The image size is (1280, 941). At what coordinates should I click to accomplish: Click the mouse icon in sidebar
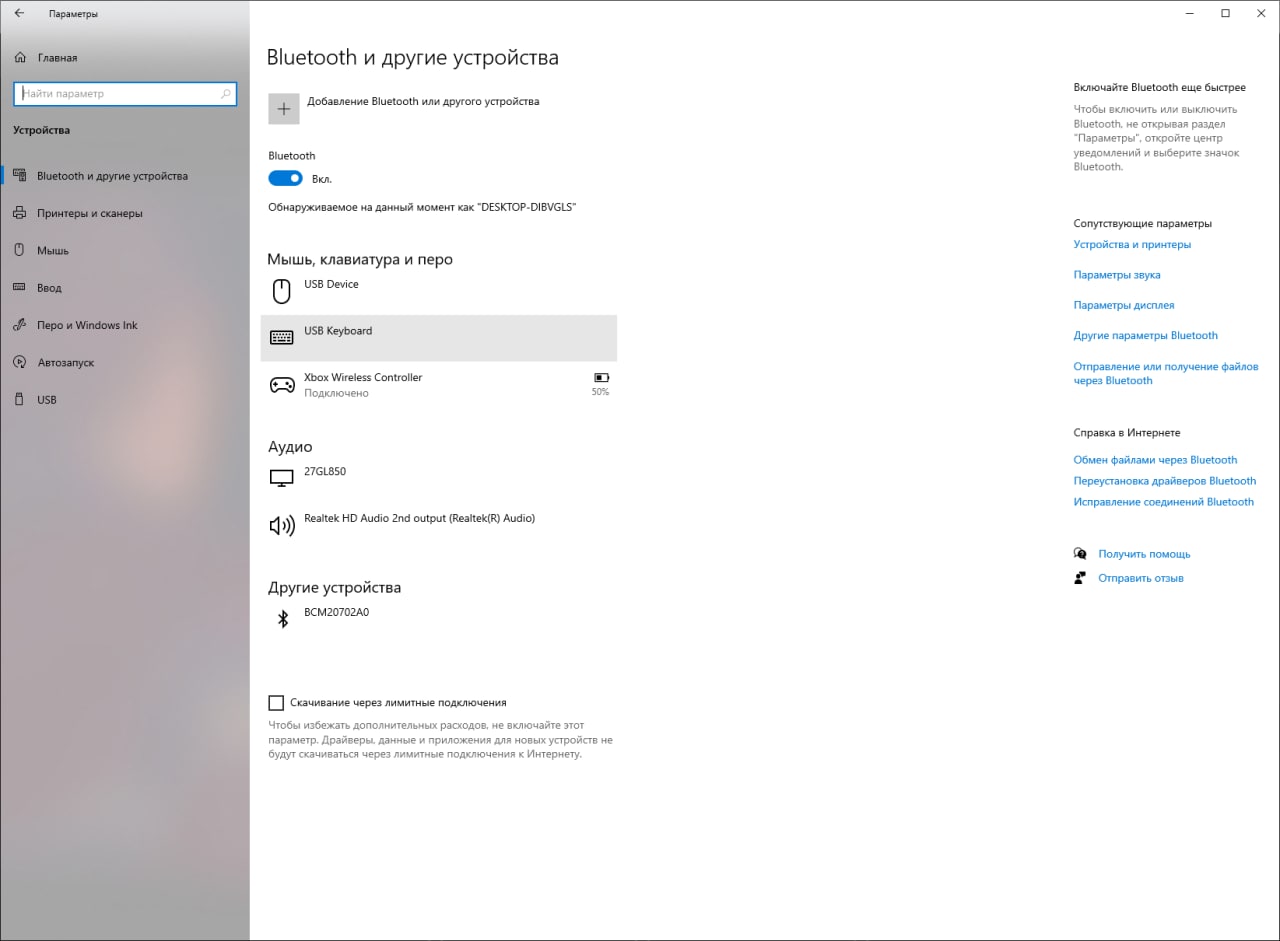[x=19, y=250]
